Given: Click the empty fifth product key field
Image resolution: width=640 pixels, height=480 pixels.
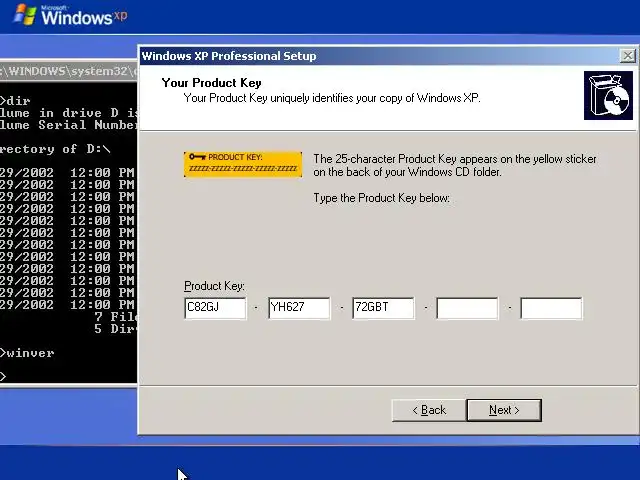Looking at the screenshot, I should tap(551, 308).
